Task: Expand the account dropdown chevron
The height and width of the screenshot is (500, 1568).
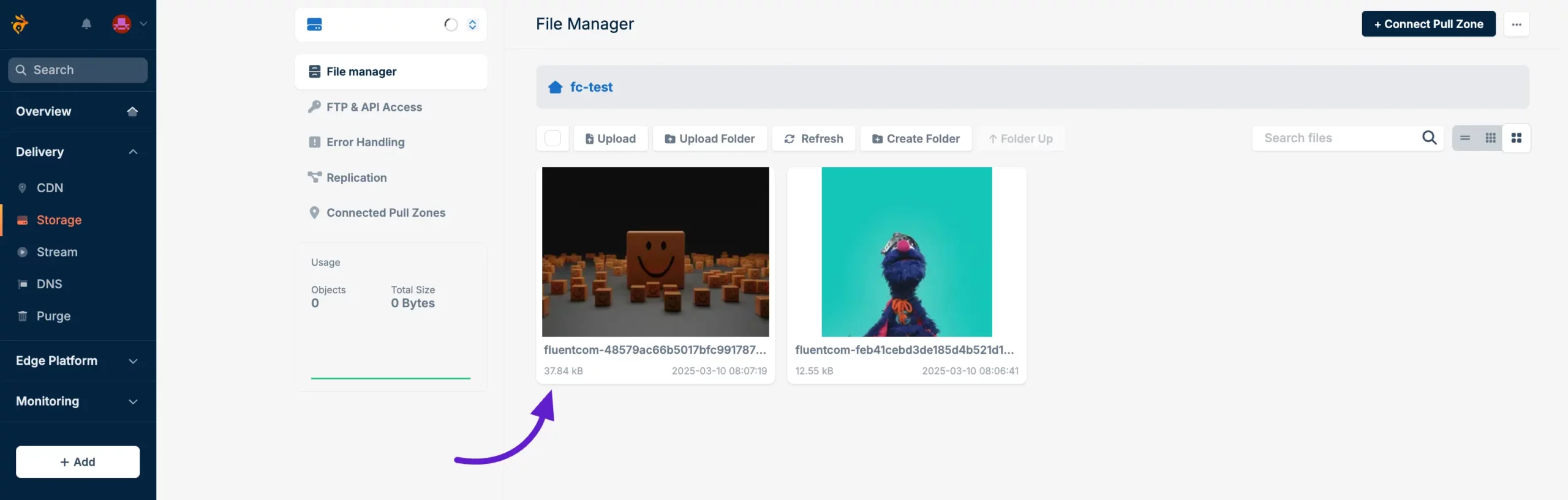Action: coord(143,24)
